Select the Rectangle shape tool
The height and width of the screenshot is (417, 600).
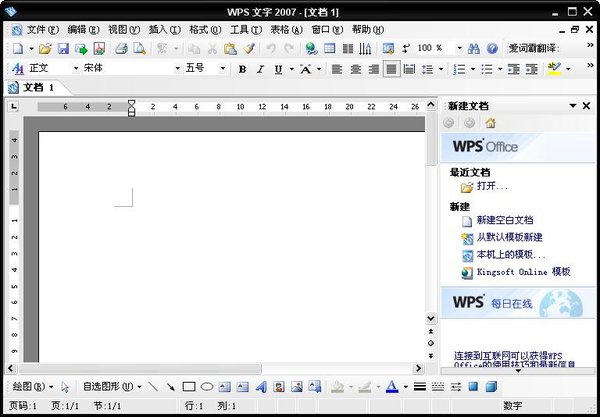(x=189, y=387)
